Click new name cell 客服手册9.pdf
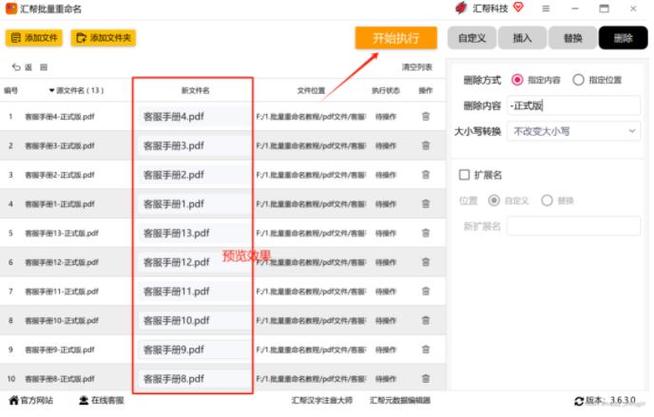Screen dimensions: 654x417 (193, 350)
